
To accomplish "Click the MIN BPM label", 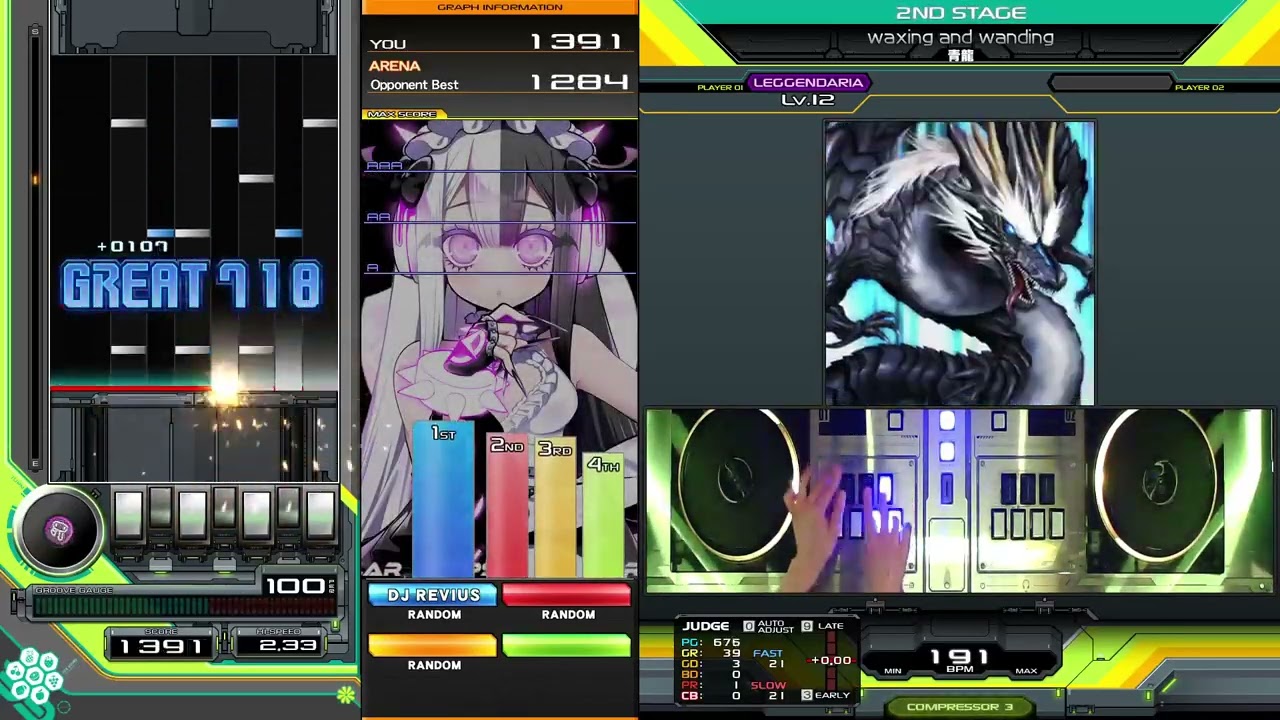I will 893,672.
